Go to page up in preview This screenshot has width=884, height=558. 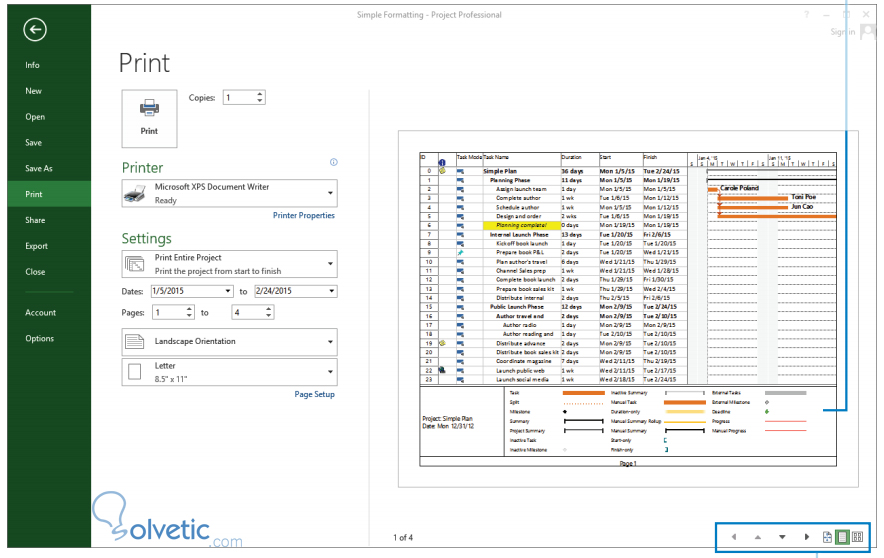(x=758, y=537)
